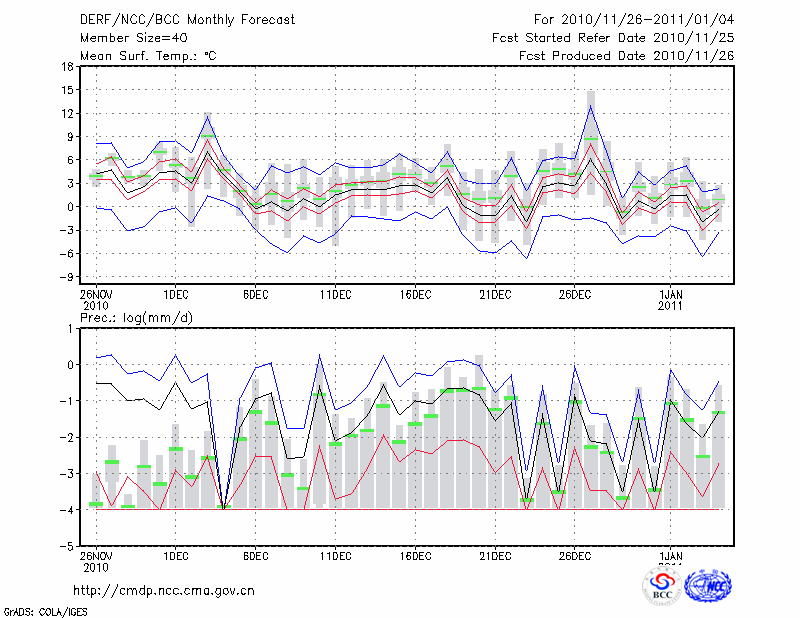Select the Fcst Started Refer Date line
The height and width of the screenshot is (618, 800).
613,37
